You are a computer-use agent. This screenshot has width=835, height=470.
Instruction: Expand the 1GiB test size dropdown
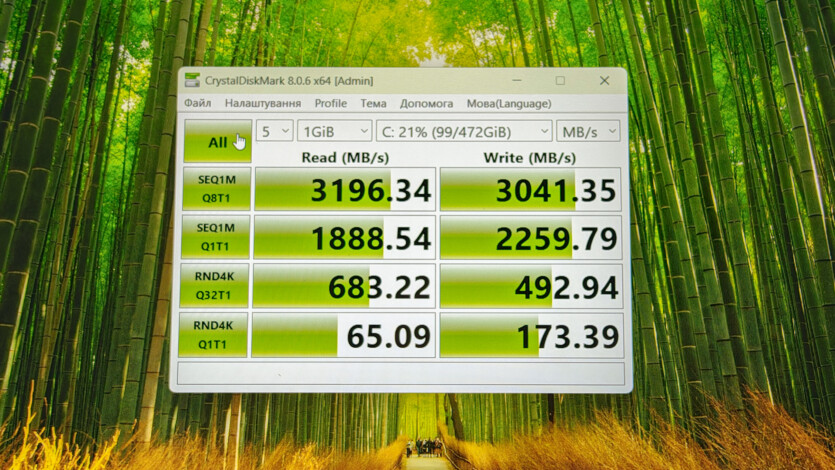tap(334, 131)
